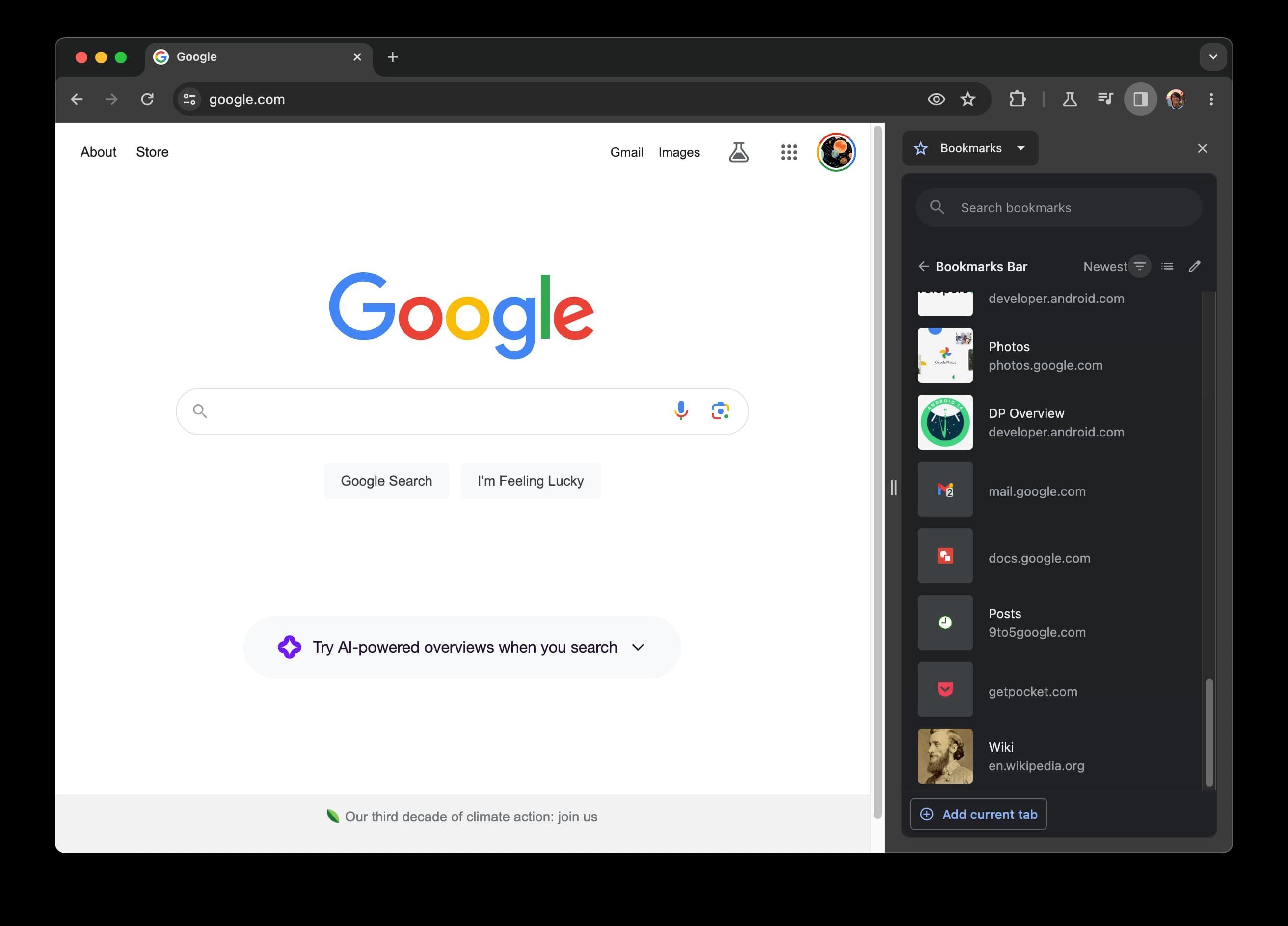The image size is (1288, 926).
Task: Click the Add current tab button
Action: click(978, 814)
